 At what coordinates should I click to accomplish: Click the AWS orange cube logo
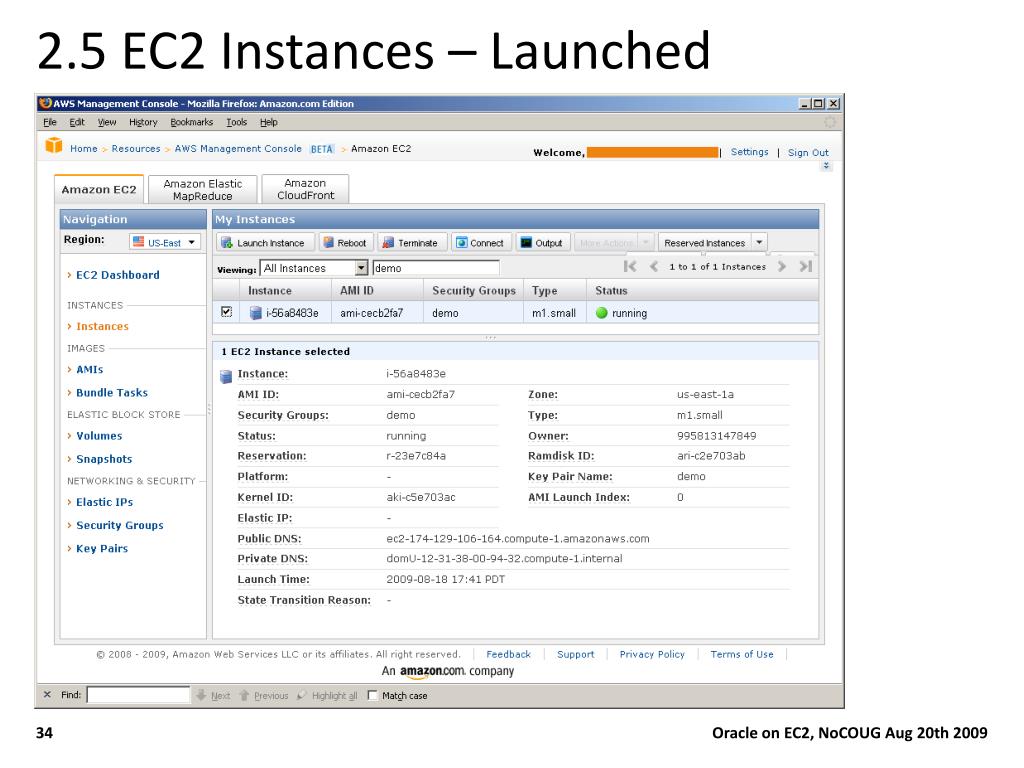pyautogui.click(x=54, y=145)
